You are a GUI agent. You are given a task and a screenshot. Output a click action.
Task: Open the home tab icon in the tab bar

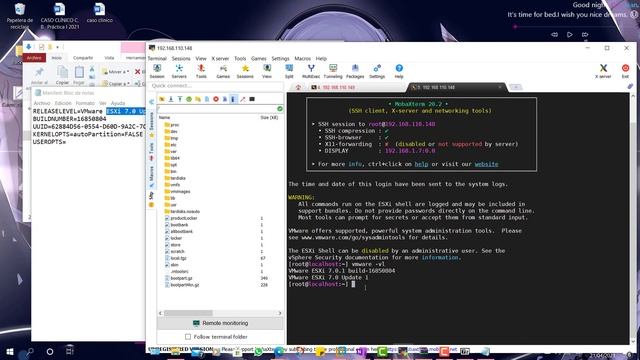[298, 87]
